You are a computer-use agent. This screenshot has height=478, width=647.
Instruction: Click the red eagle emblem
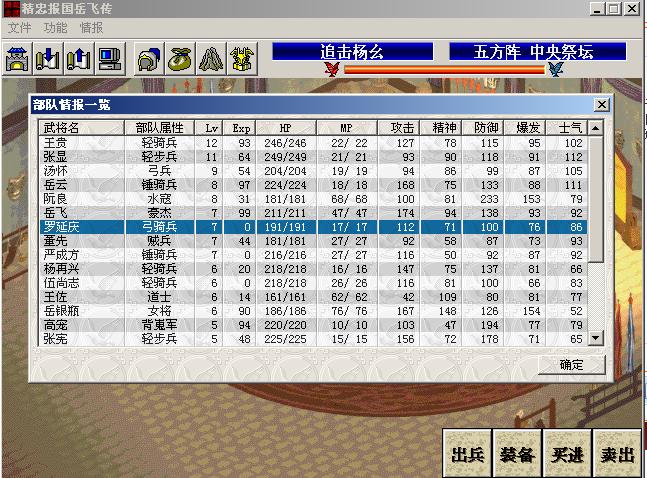(x=332, y=69)
